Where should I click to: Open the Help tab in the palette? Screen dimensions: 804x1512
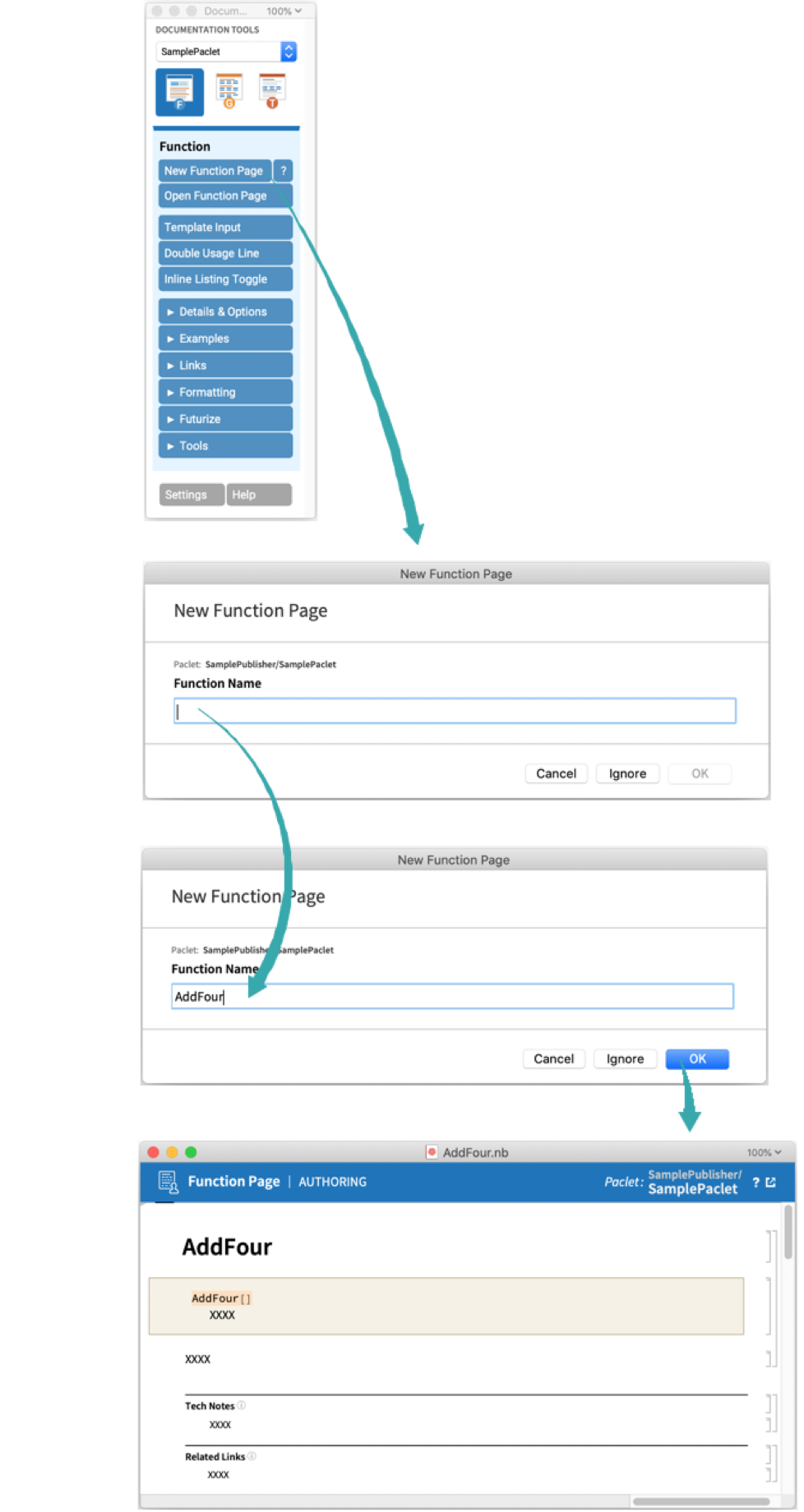tap(258, 495)
